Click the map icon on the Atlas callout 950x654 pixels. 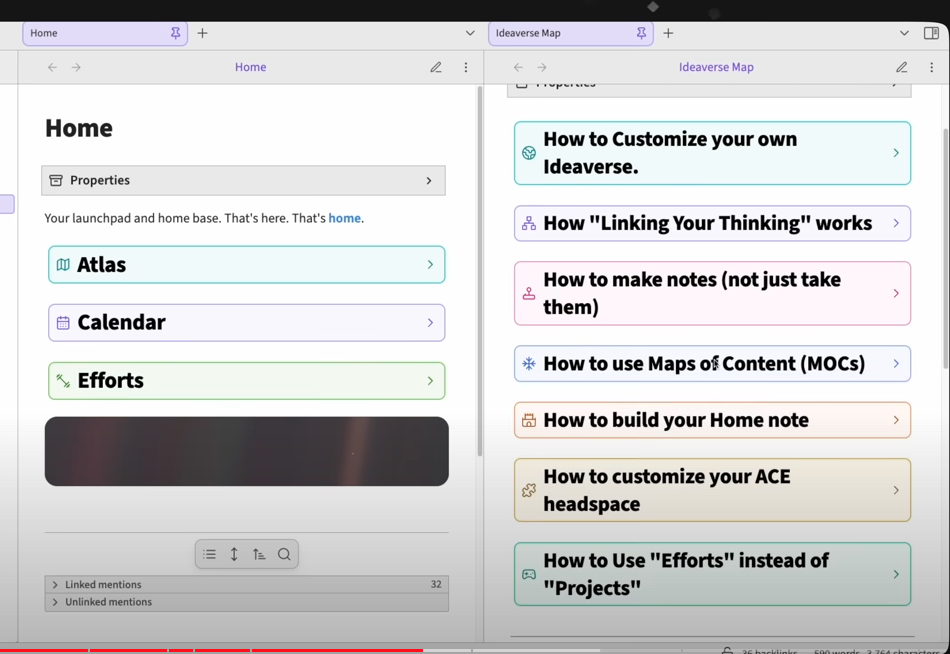click(x=63, y=265)
